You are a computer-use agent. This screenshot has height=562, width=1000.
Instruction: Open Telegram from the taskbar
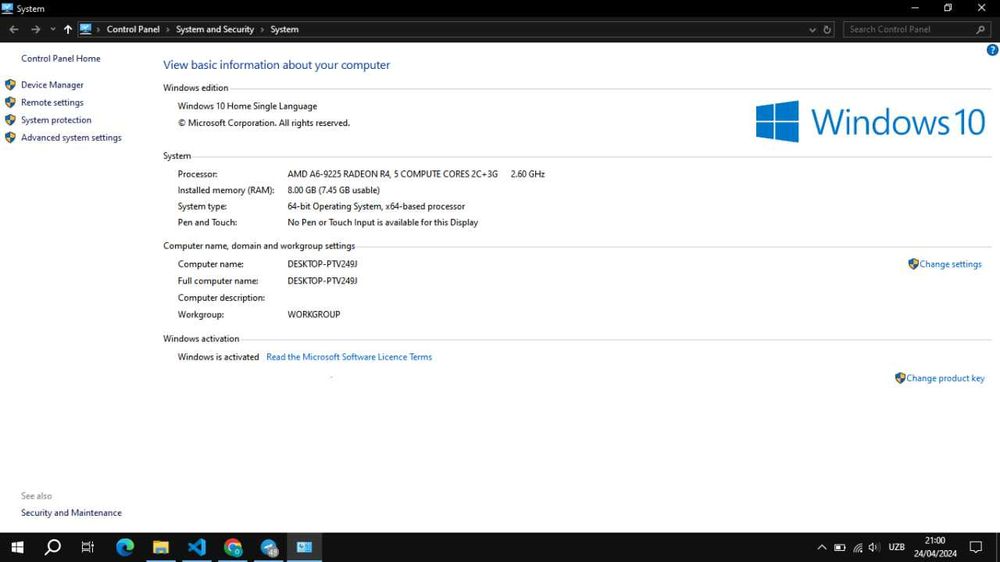[x=269, y=547]
